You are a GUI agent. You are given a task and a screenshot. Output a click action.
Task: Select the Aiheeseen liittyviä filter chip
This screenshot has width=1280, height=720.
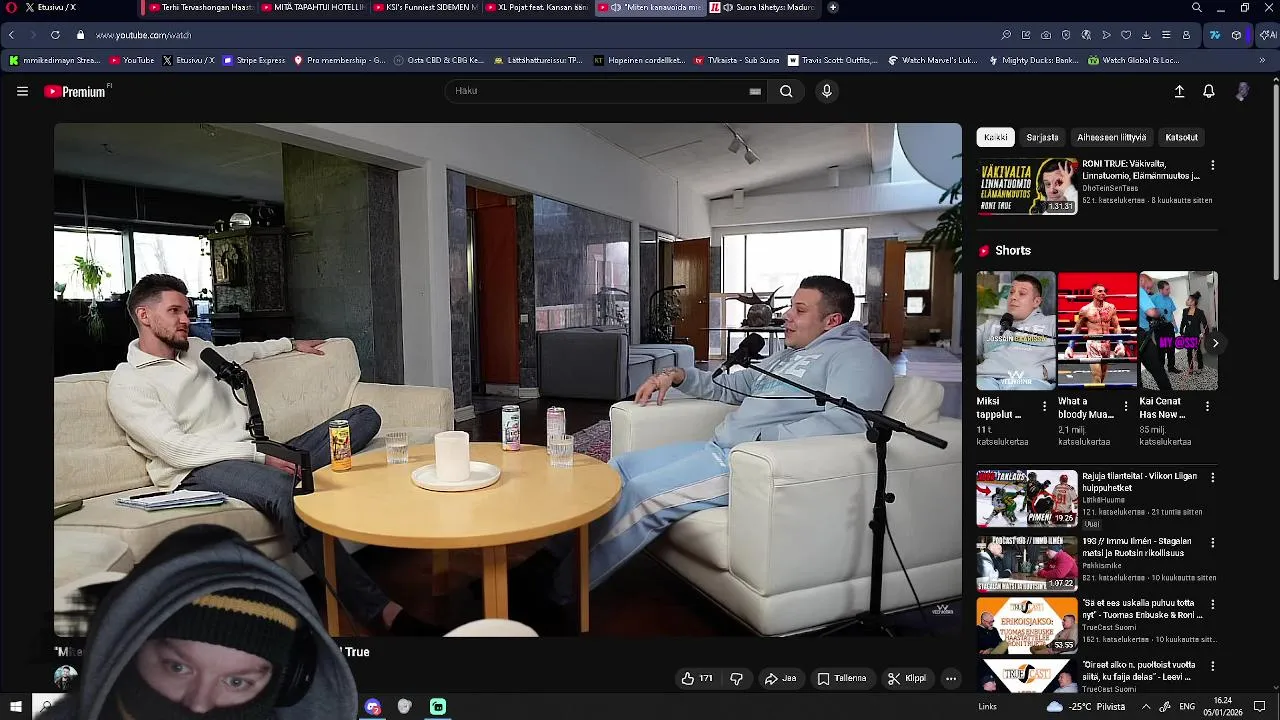pos(1111,137)
